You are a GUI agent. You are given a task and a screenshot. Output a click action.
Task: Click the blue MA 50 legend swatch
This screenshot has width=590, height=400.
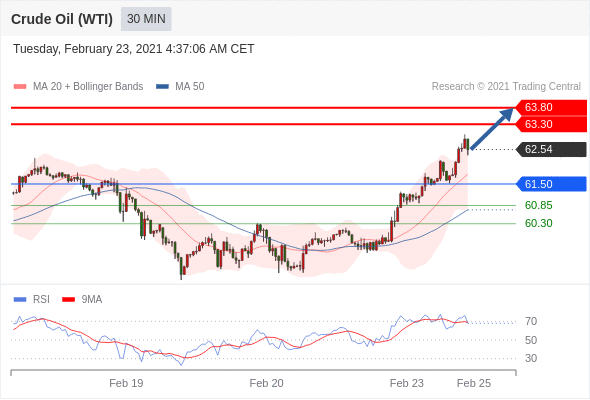click(x=162, y=87)
